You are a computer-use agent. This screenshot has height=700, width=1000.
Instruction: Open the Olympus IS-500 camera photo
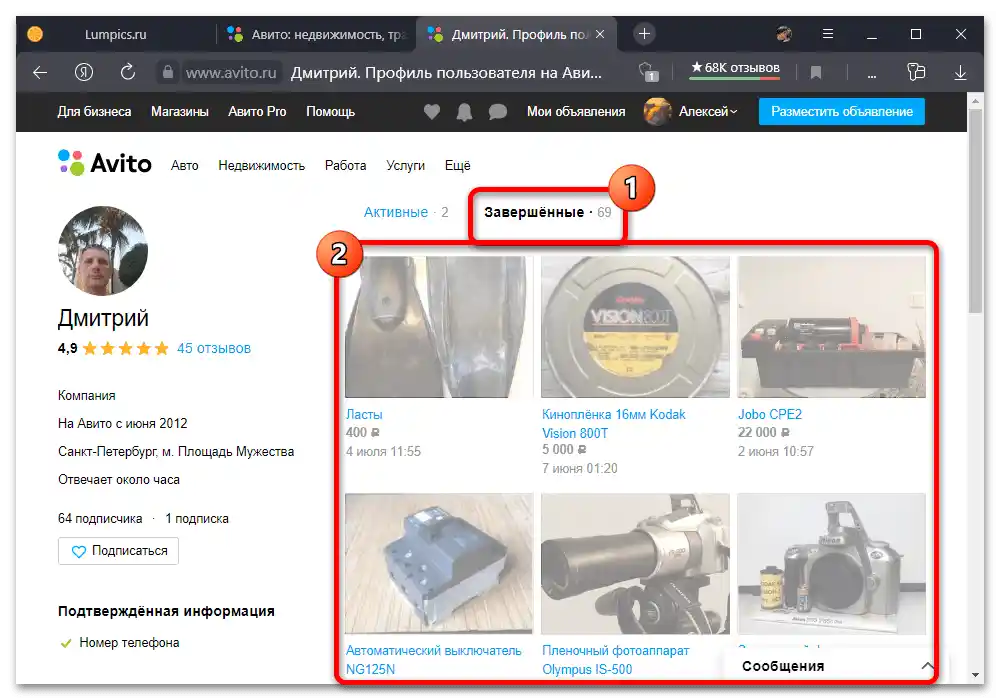pos(635,564)
